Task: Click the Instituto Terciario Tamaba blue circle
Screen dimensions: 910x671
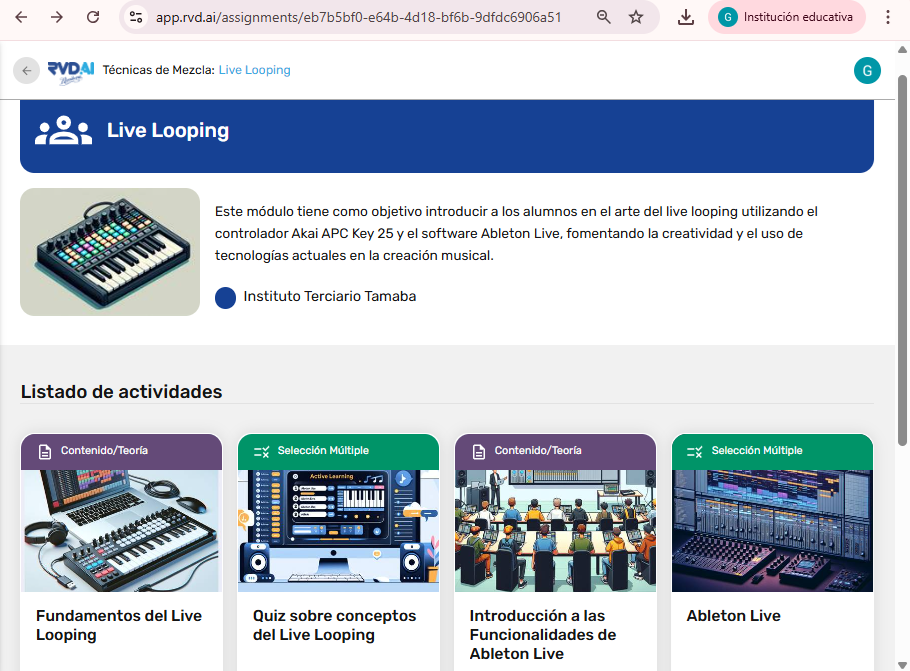Action: click(225, 297)
